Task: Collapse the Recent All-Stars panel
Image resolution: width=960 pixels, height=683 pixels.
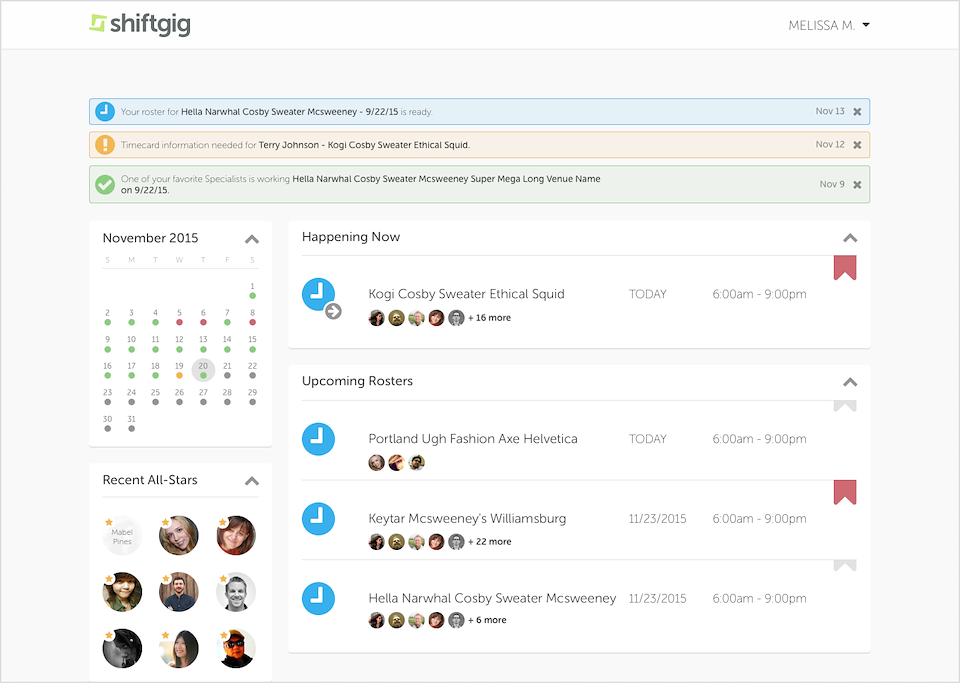Action: [252, 480]
